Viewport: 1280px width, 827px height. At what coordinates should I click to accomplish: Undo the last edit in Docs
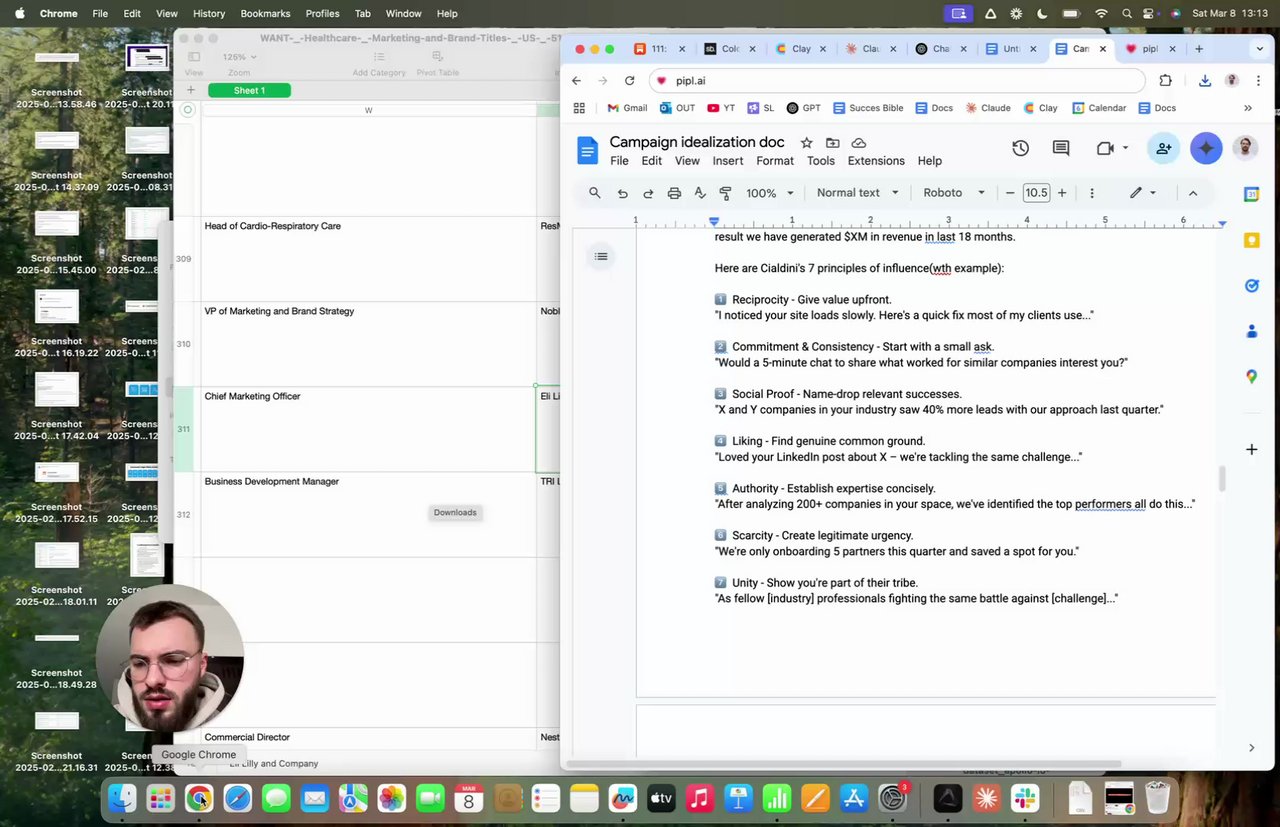623,193
